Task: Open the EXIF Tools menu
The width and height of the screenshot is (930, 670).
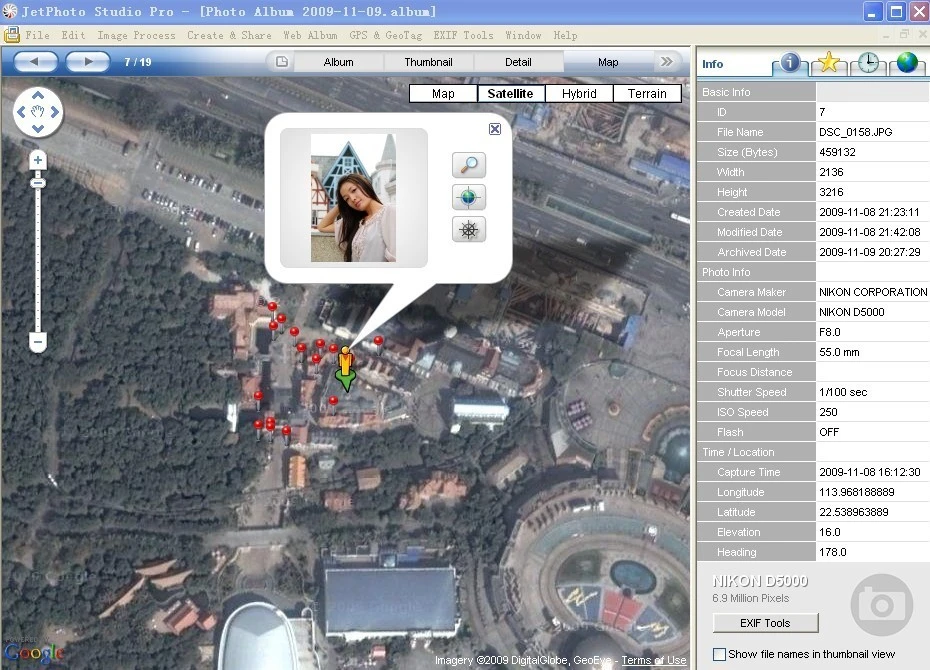Action: [x=463, y=36]
